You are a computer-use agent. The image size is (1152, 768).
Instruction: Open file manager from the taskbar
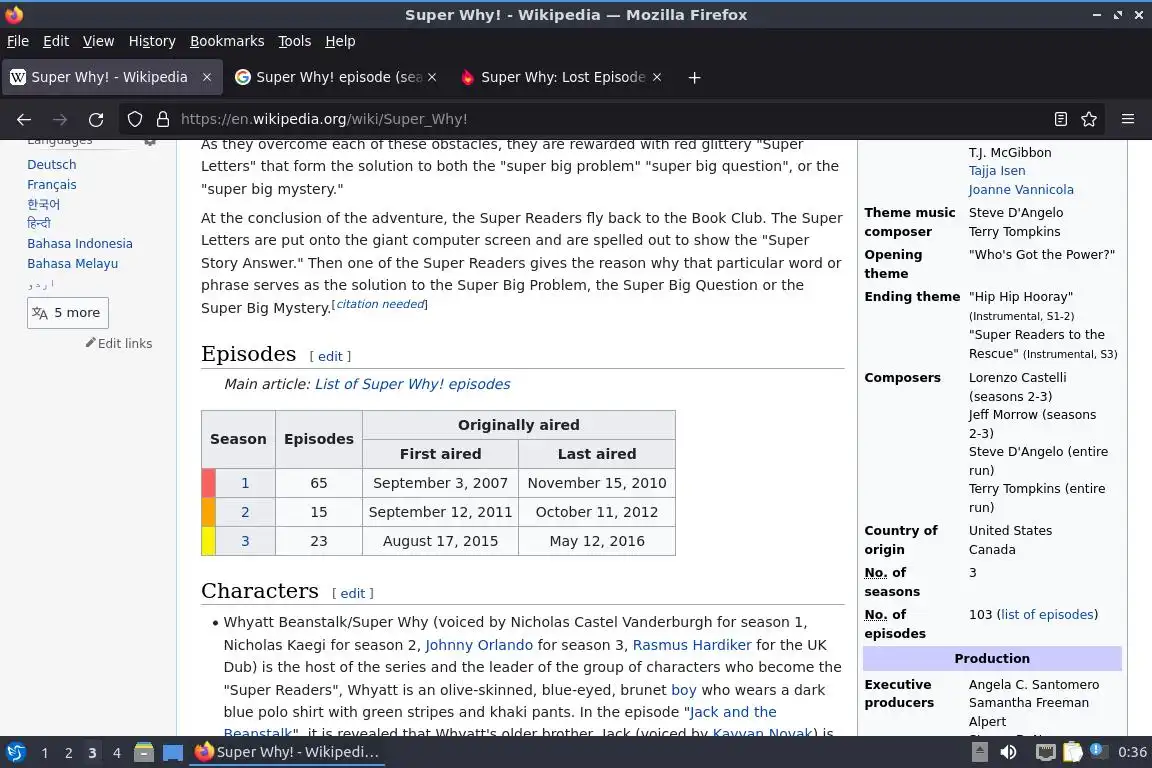pos(144,753)
